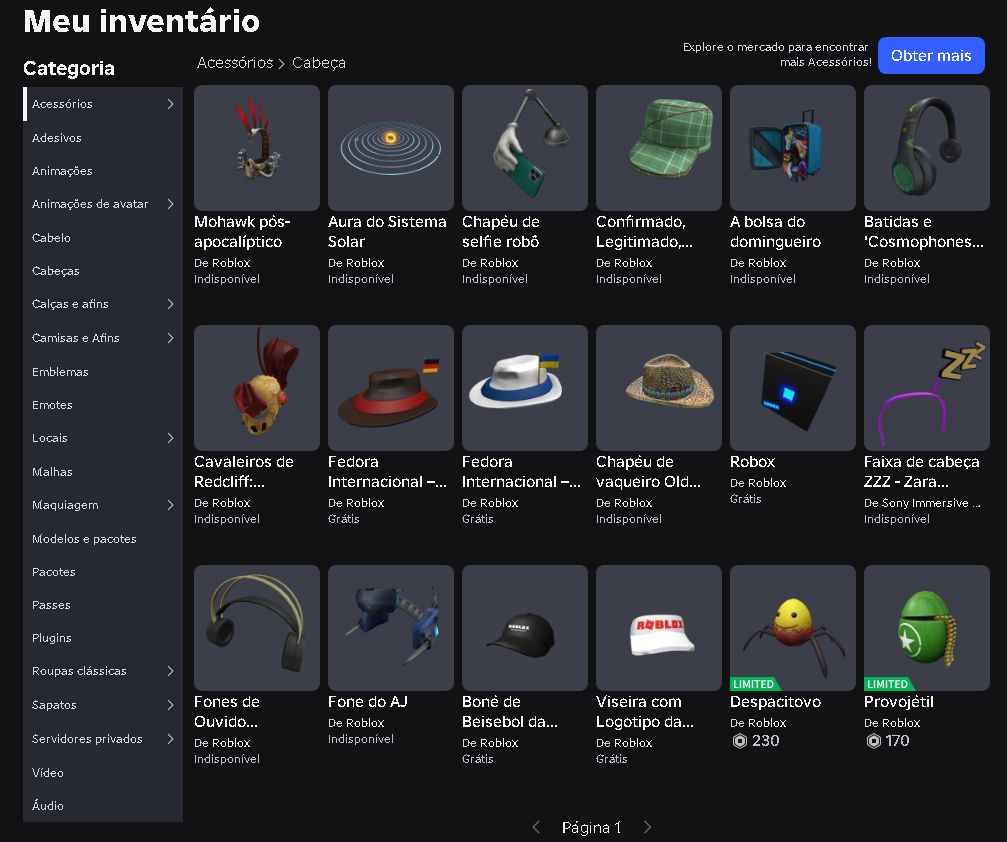The image size is (1007, 842).
Task: Open the Fone do AJ title link
Action: (368, 702)
